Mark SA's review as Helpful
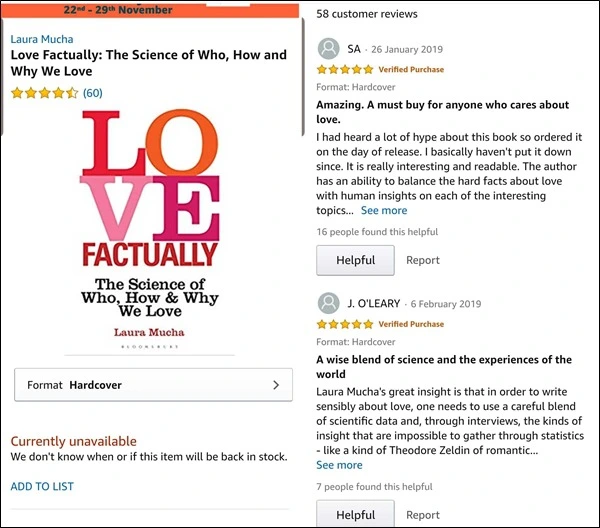Screen dimensions: 600x528 pyautogui.click(x=355, y=260)
